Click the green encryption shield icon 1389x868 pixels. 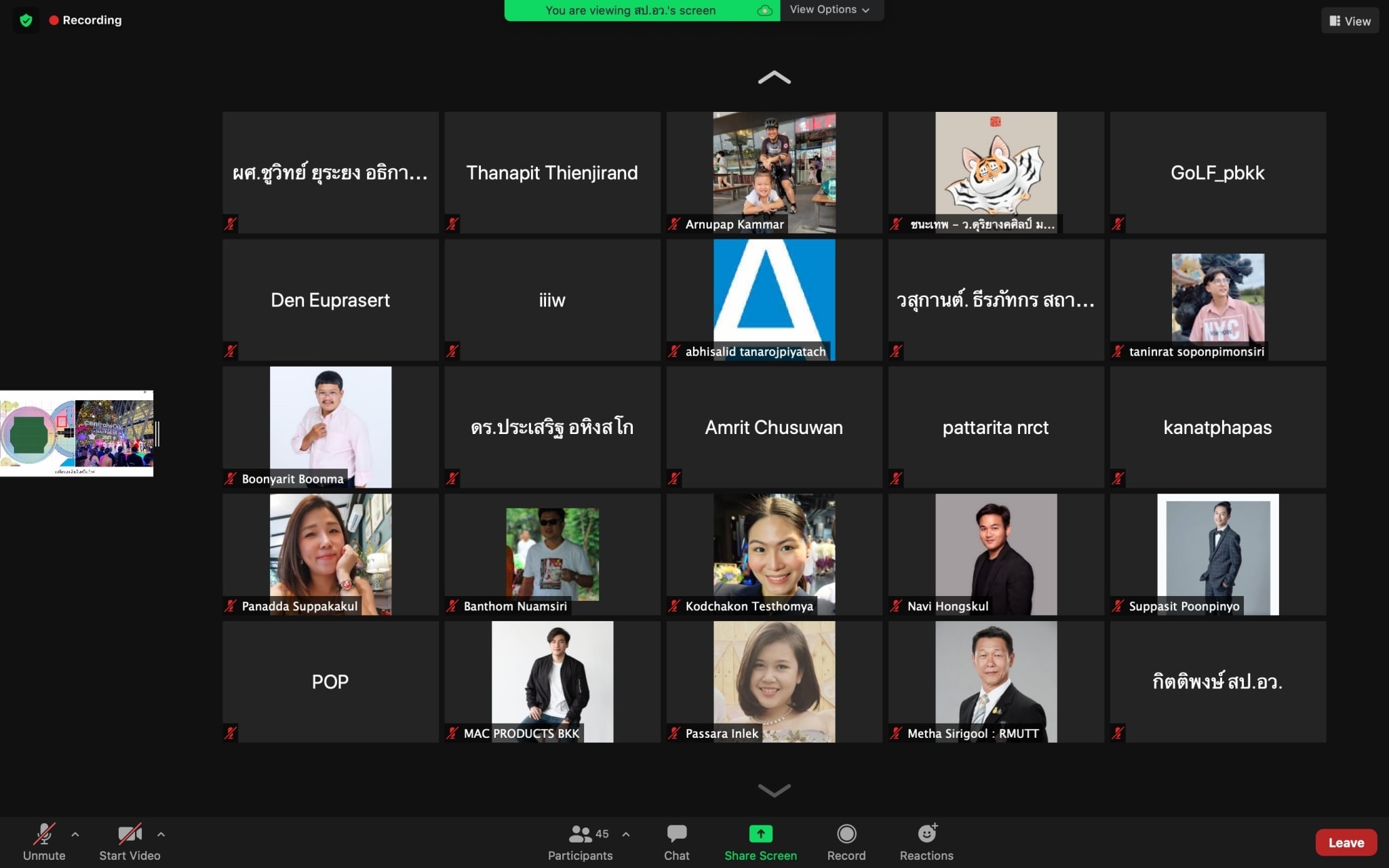click(26, 20)
